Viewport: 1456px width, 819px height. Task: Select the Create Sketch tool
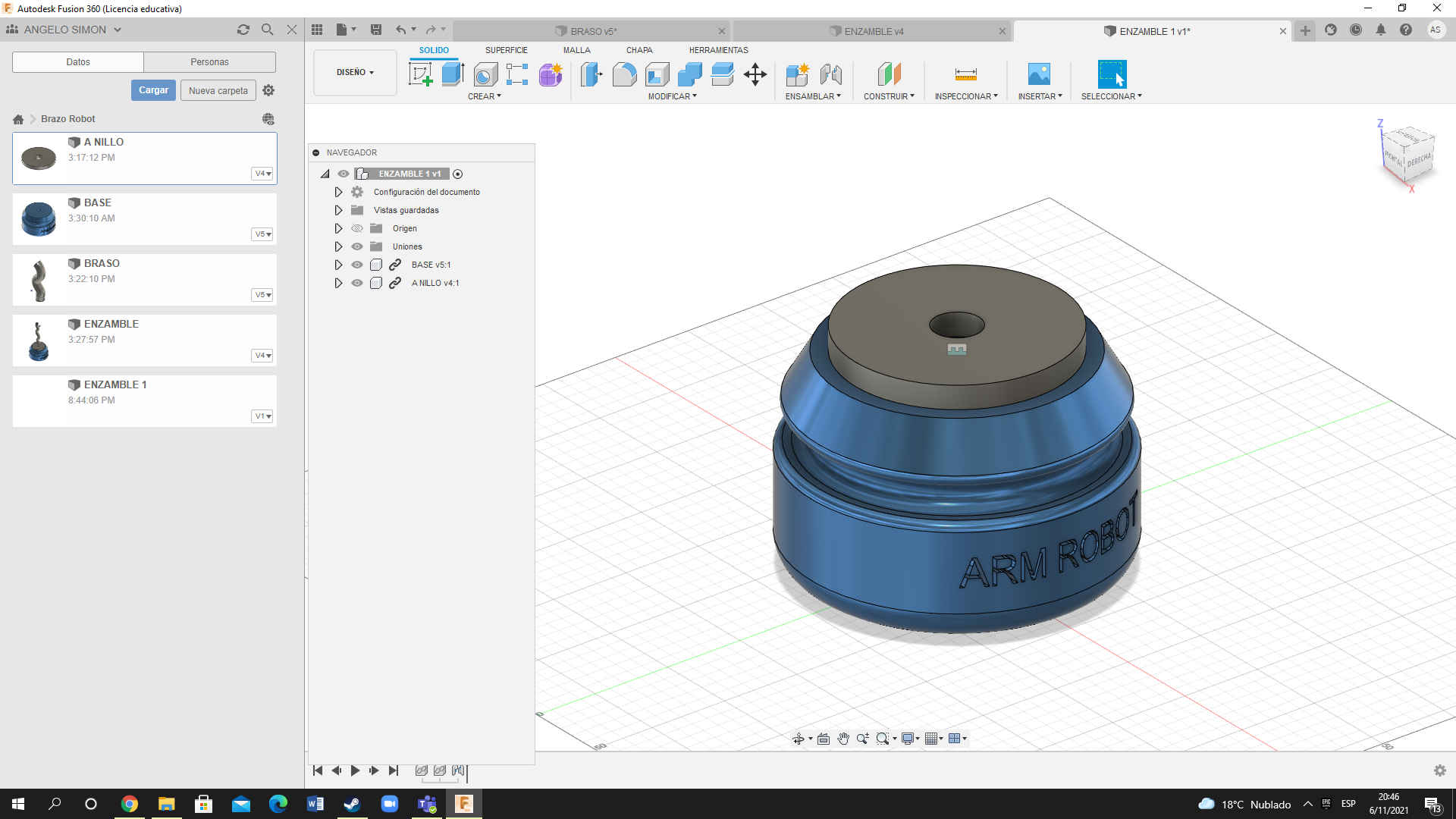click(420, 74)
